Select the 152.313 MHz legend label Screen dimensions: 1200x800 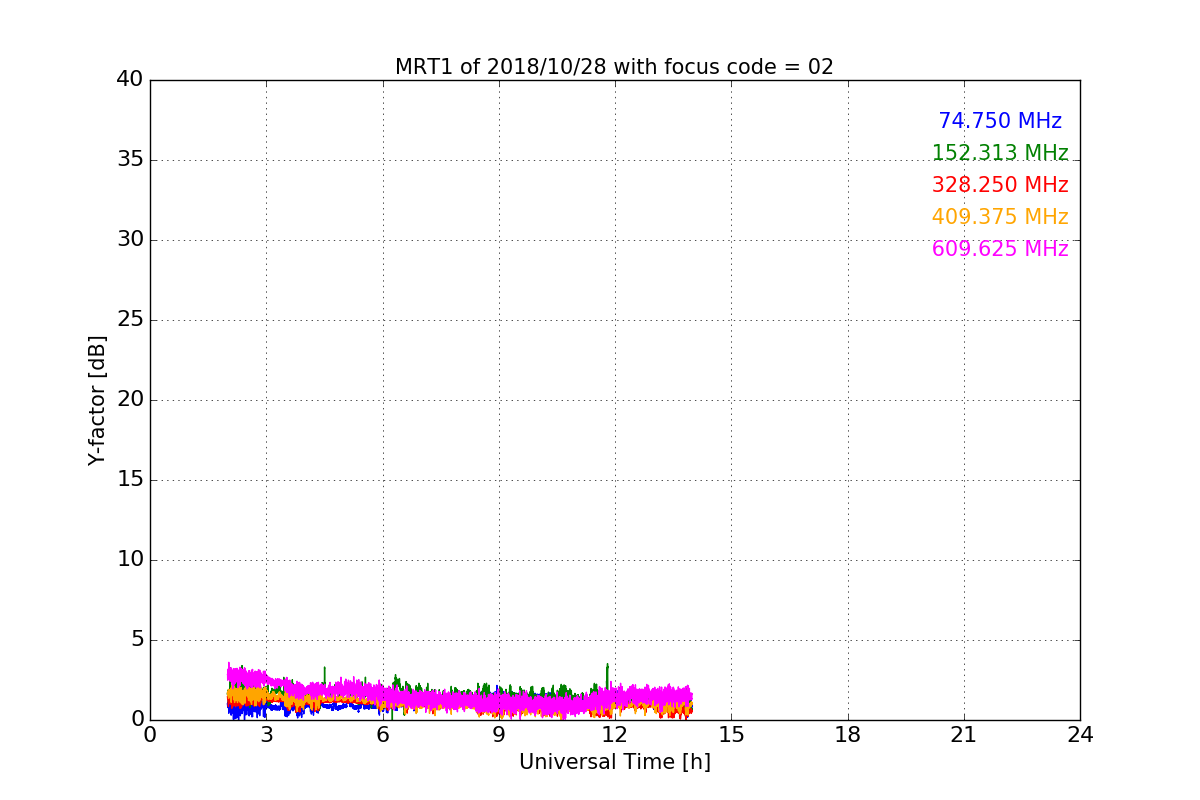pyautogui.click(x=1000, y=153)
